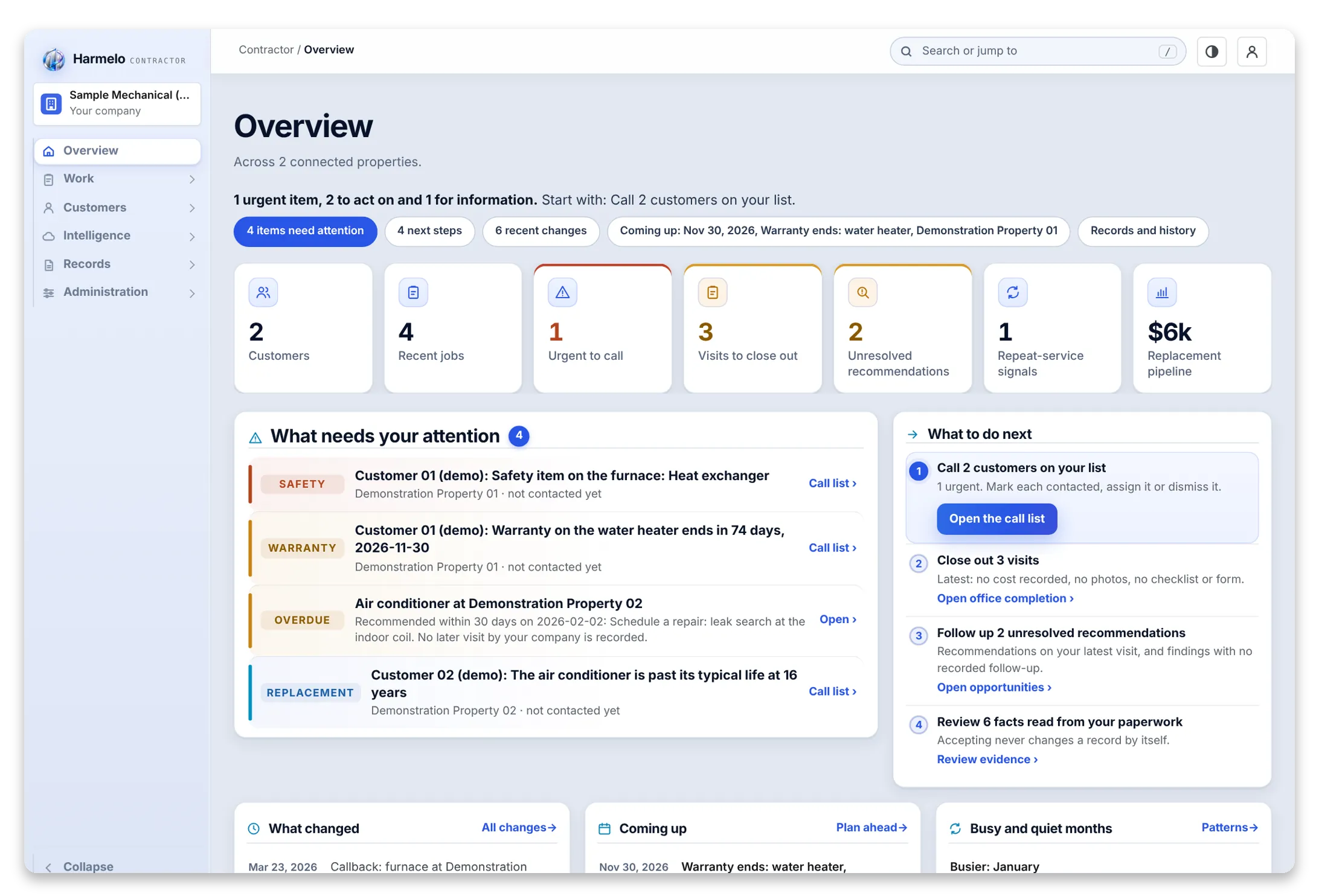Viewport: 1319px width, 896px height.
Task: Open the 'All changes' link
Action: pyautogui.click(x=518, y=828)
